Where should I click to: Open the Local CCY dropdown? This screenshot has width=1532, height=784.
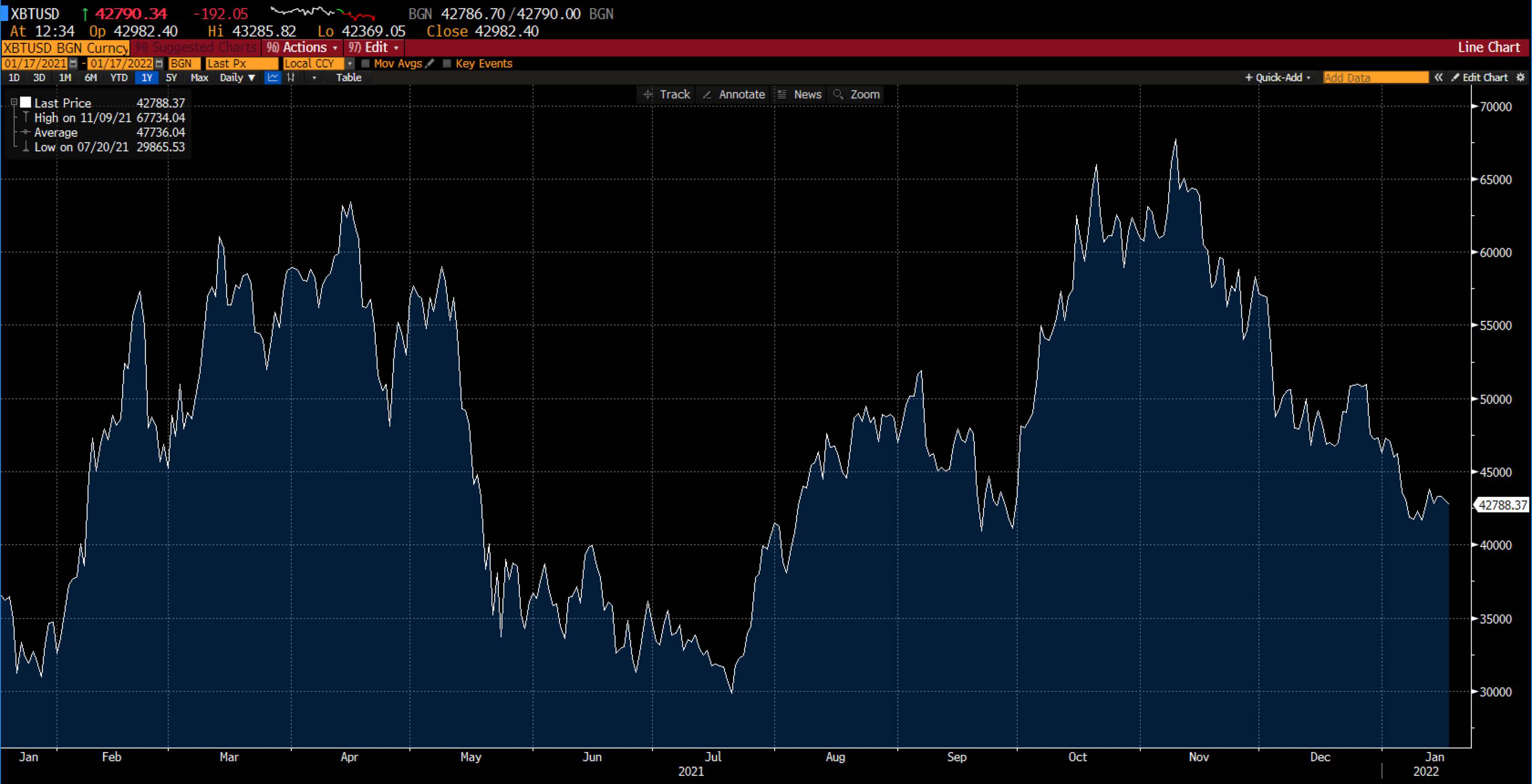[350, 64]
